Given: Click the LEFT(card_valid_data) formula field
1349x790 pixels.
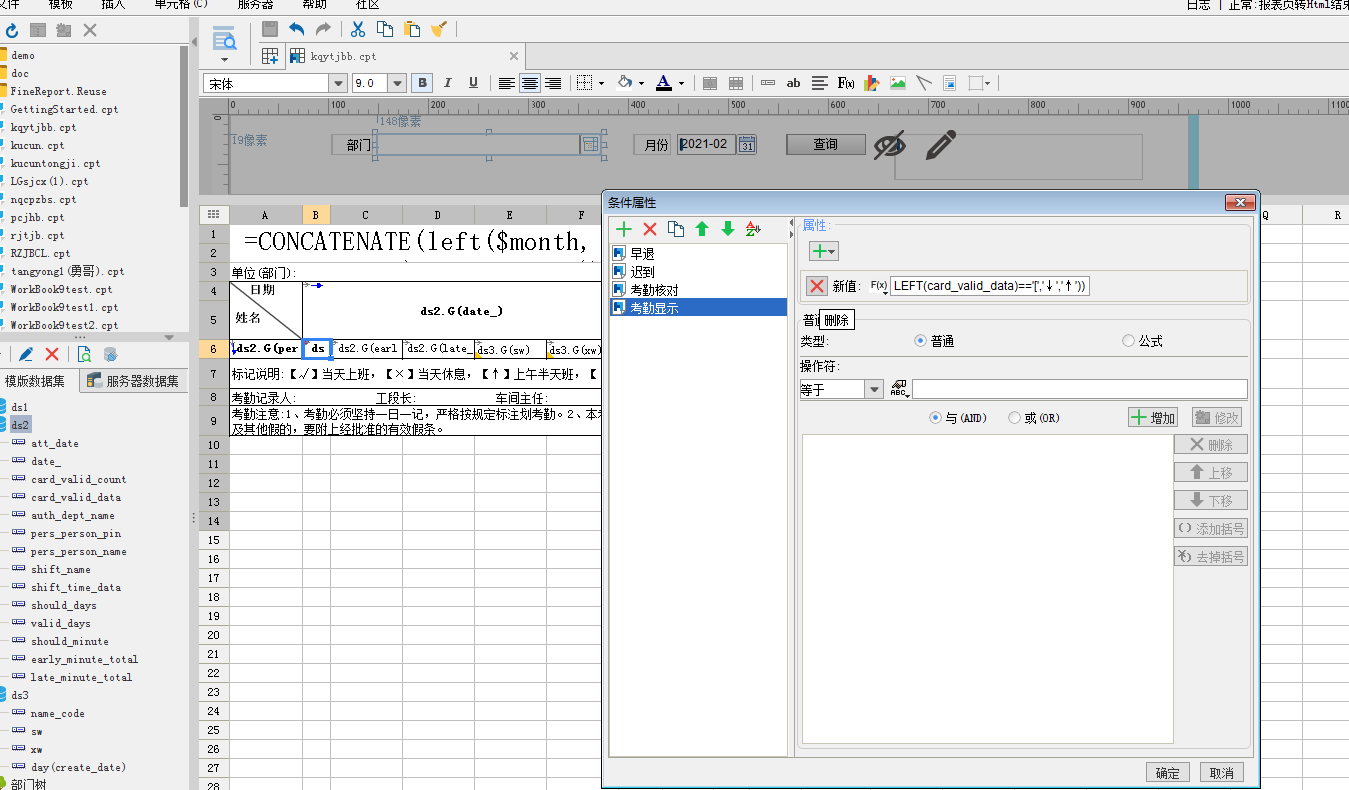Looking at the screenshot, I should point(990,286).
